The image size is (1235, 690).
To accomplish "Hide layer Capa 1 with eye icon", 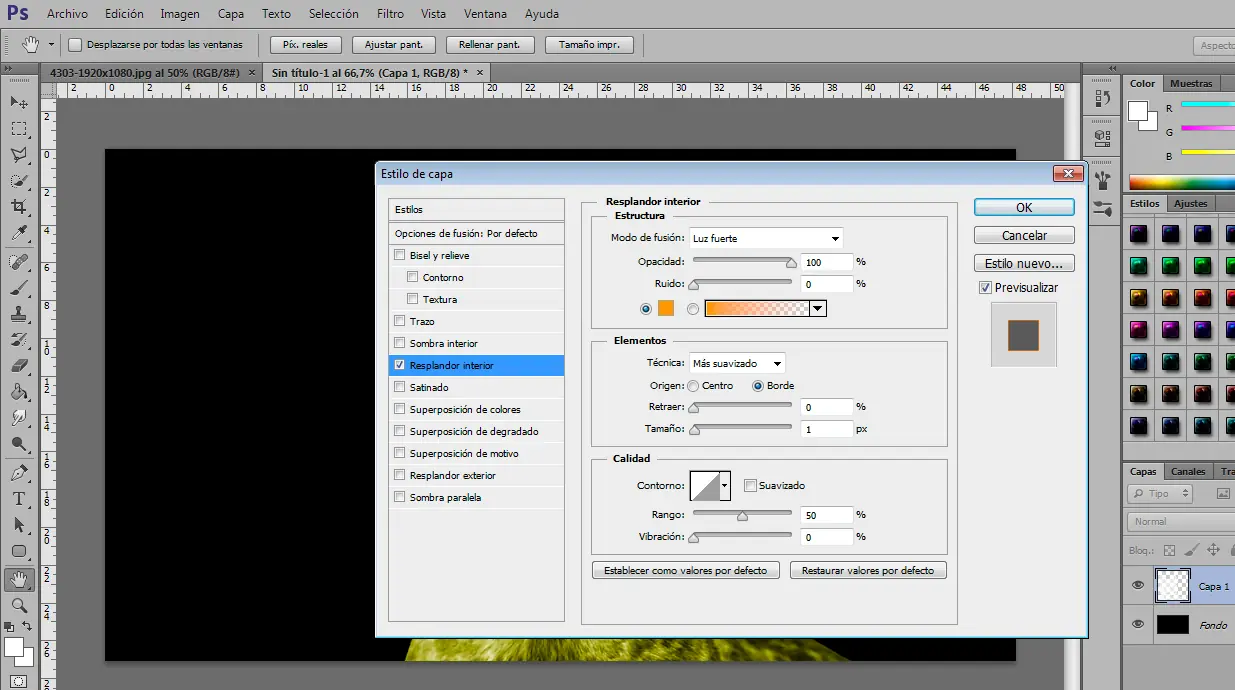I will (1137, 586).
